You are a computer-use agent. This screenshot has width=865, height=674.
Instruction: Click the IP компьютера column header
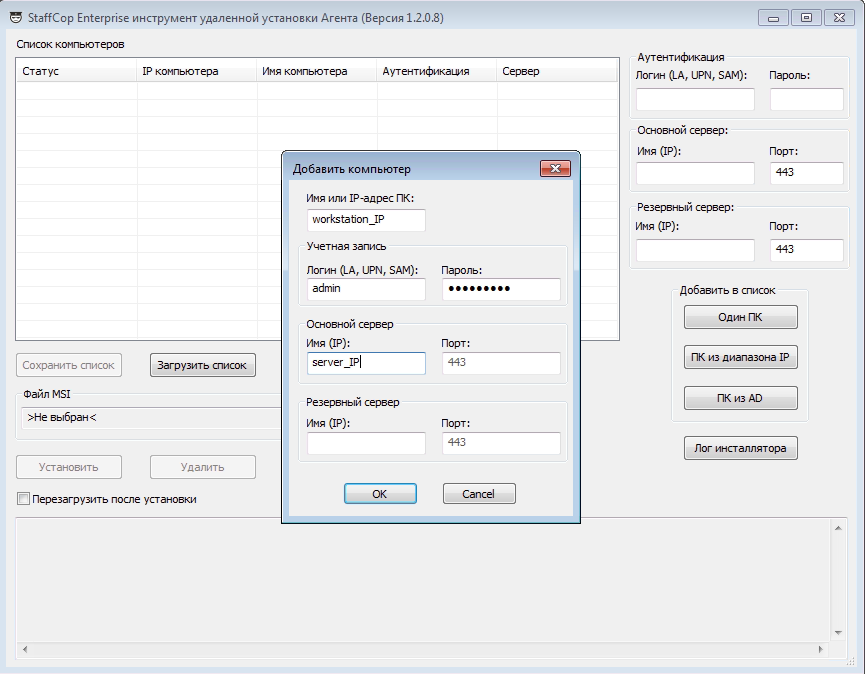(x=197, y=72)
